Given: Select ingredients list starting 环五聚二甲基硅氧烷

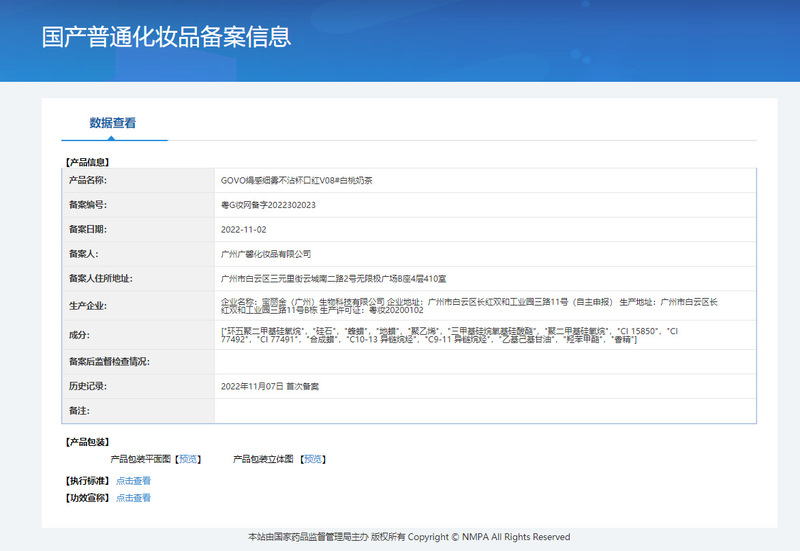Looking at the screenshot, I should (x=449, y=335).
